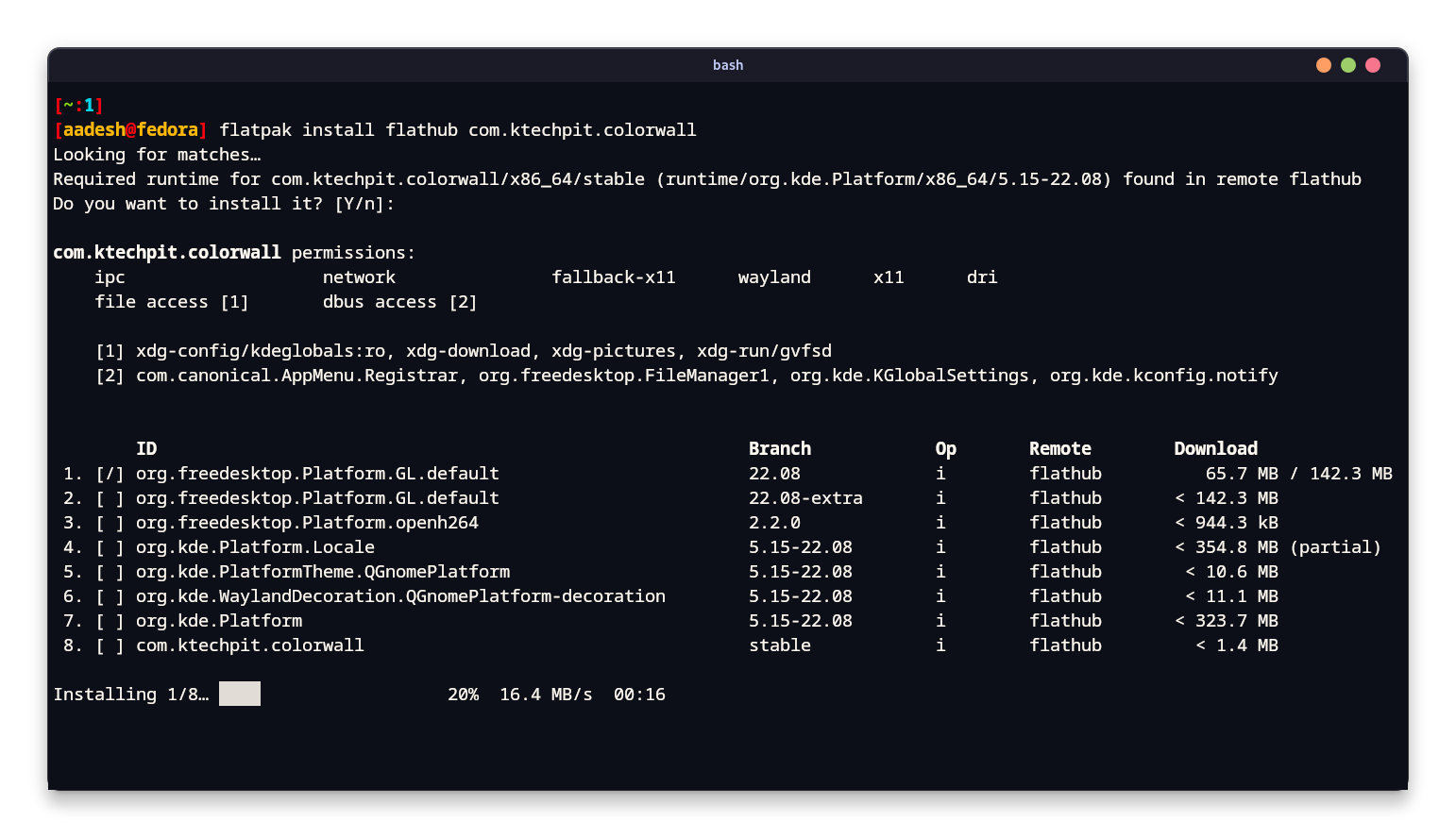Check the org.freedesktop.Platform.openh264 row box
This screenshot has width=1456, height=838.
coord(110,522)
